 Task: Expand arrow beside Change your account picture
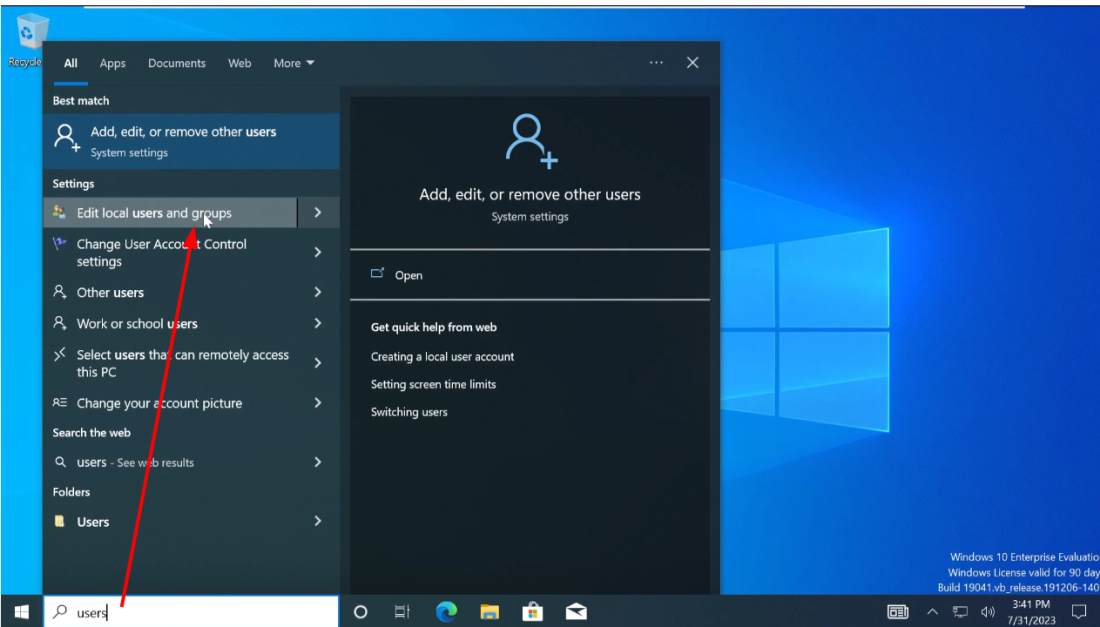(318, 403)
